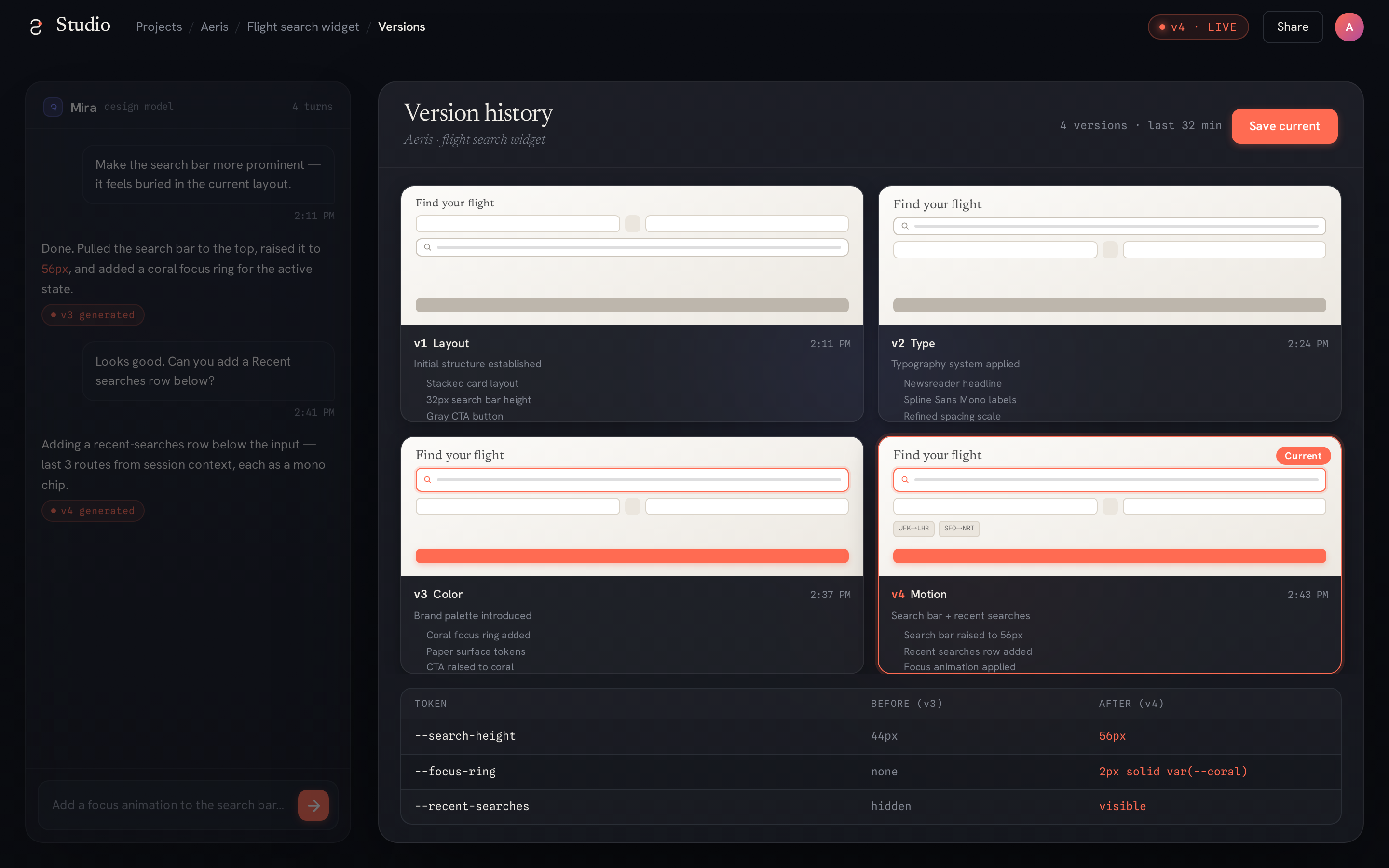1389x868 pixels.
Task: Click the BEFORE (v3) column header
Action: (x=907, y=704)
